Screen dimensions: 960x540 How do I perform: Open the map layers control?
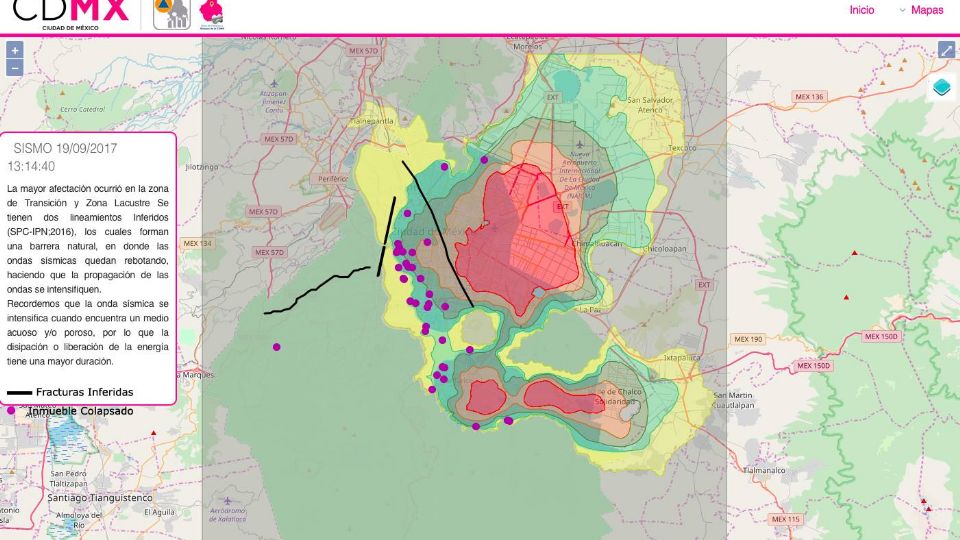[x=942, y=88]
